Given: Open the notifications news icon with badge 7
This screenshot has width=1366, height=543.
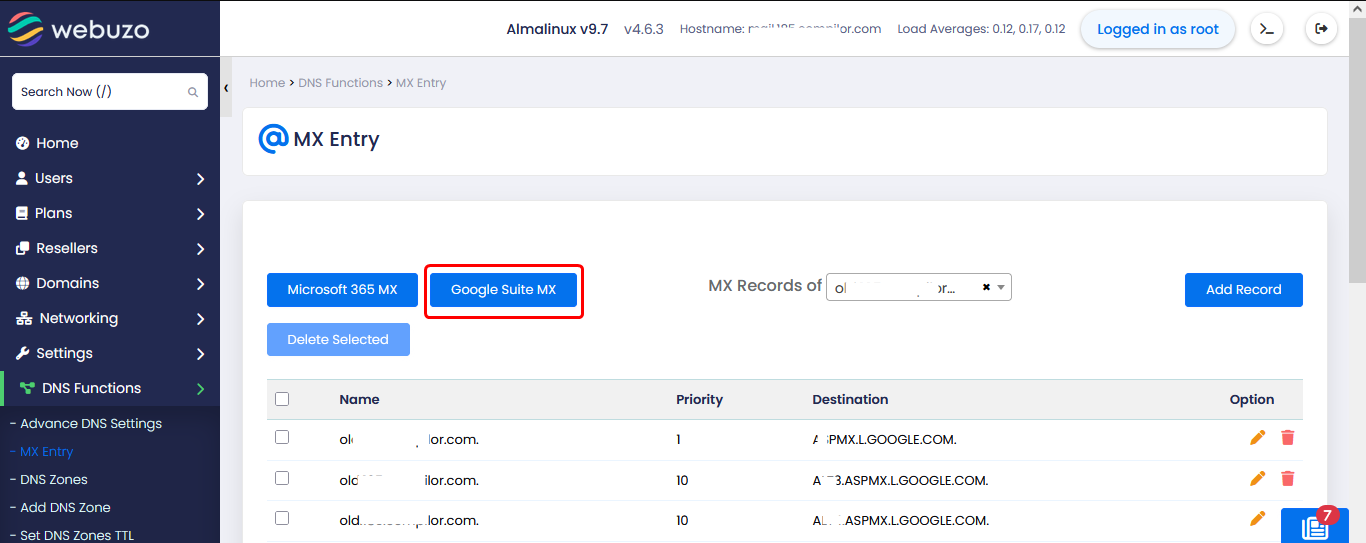Looking at the screenshot, I should (1314, 526).
